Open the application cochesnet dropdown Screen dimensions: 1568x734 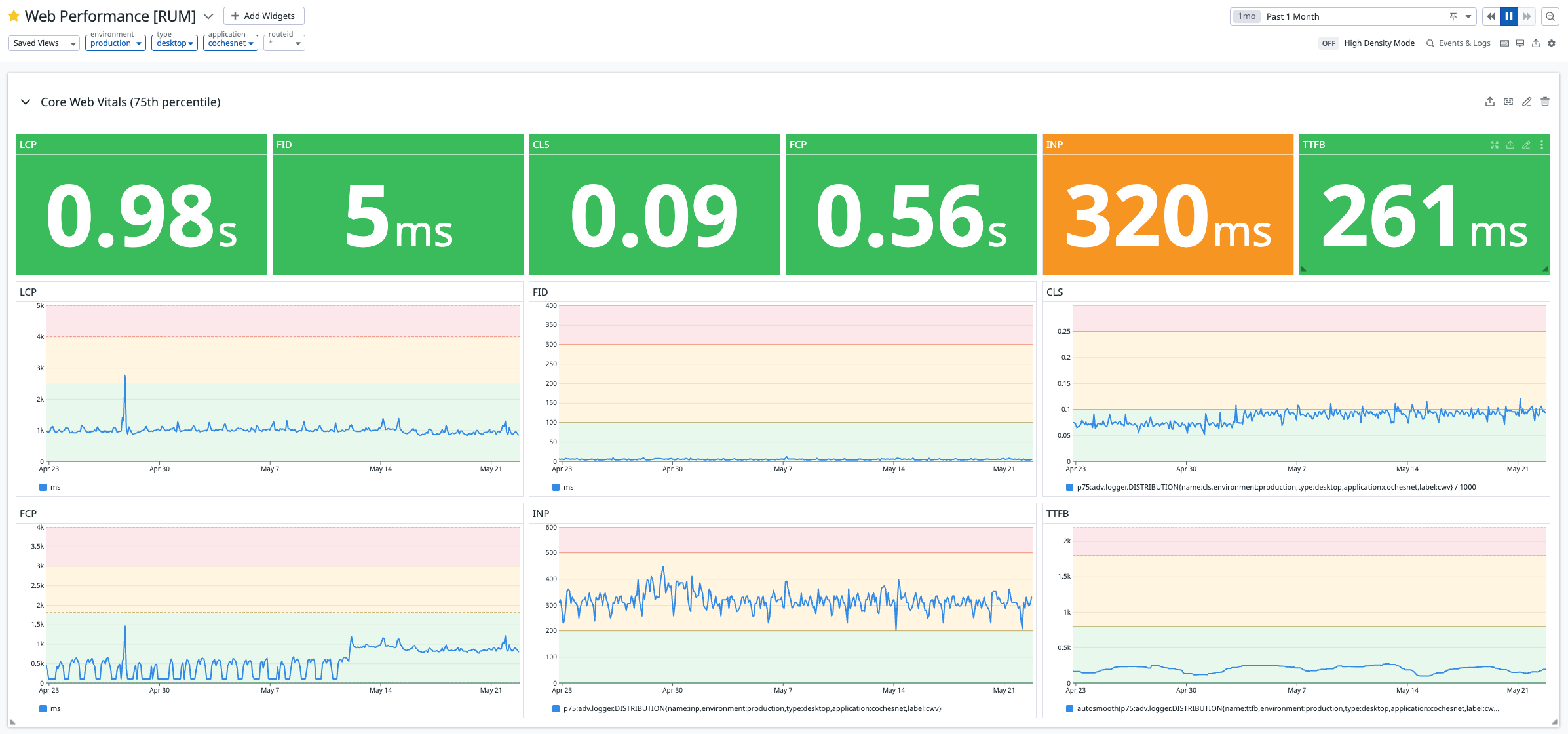[230, 43]
